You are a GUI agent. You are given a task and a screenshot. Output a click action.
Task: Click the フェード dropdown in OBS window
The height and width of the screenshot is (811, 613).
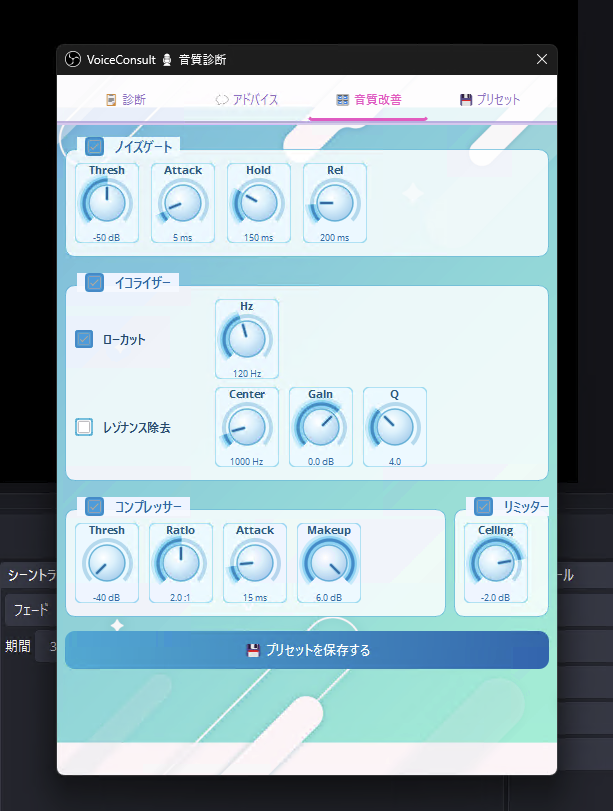(31, 610)
